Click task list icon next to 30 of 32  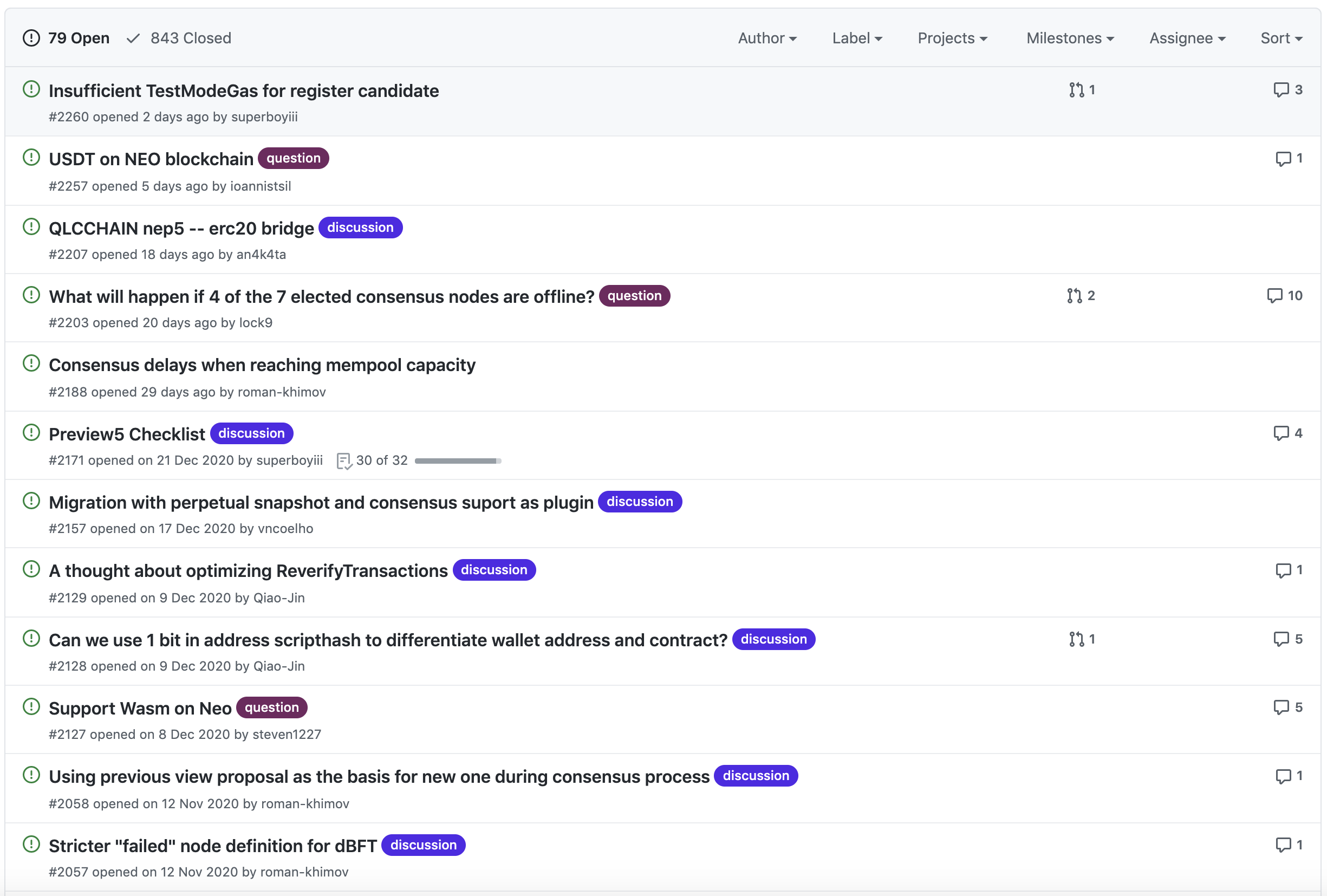click(x=344, y=461)
